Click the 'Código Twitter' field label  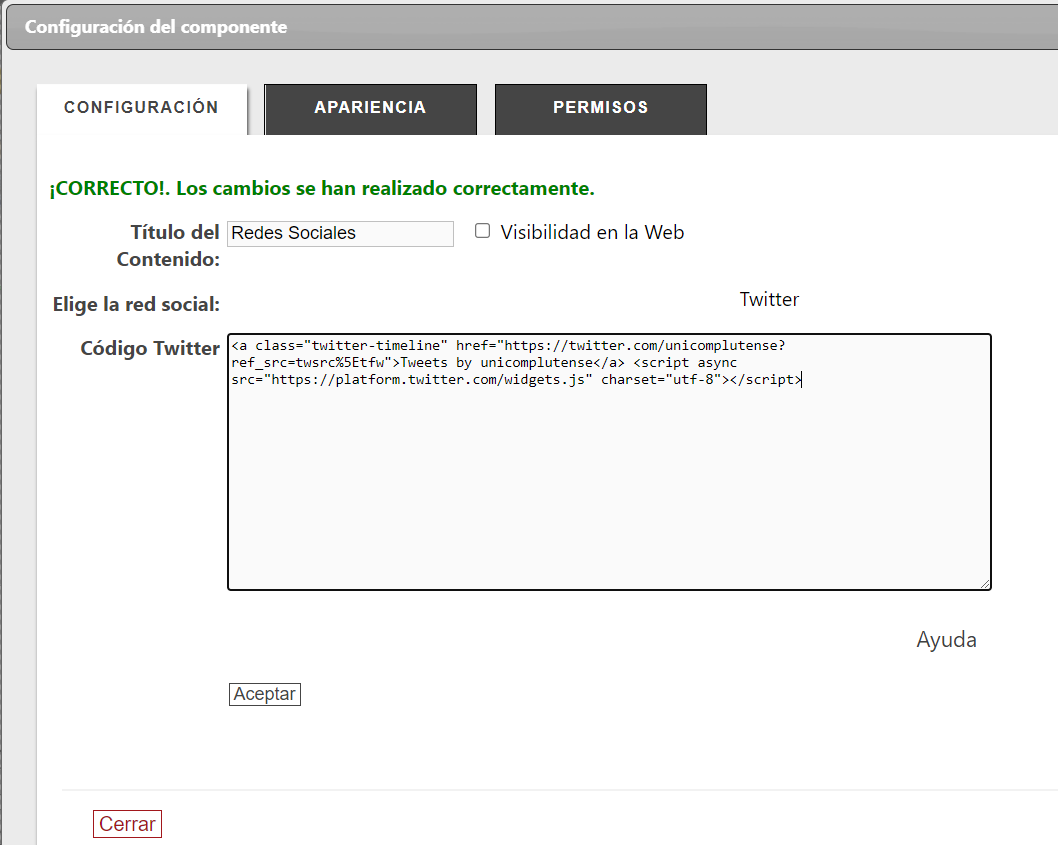(x=150, y=348)
